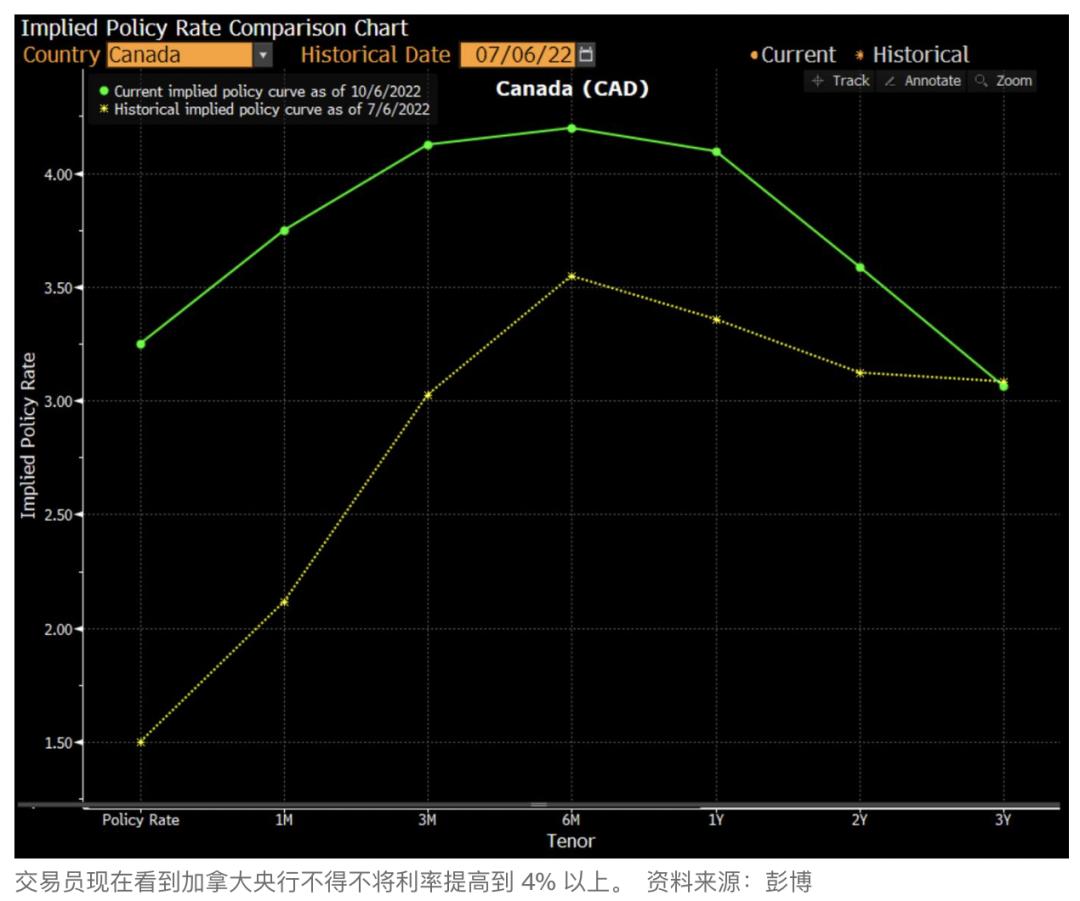
Task: Click the yellow 1Y historical data point
Action: tap(715, 320)
